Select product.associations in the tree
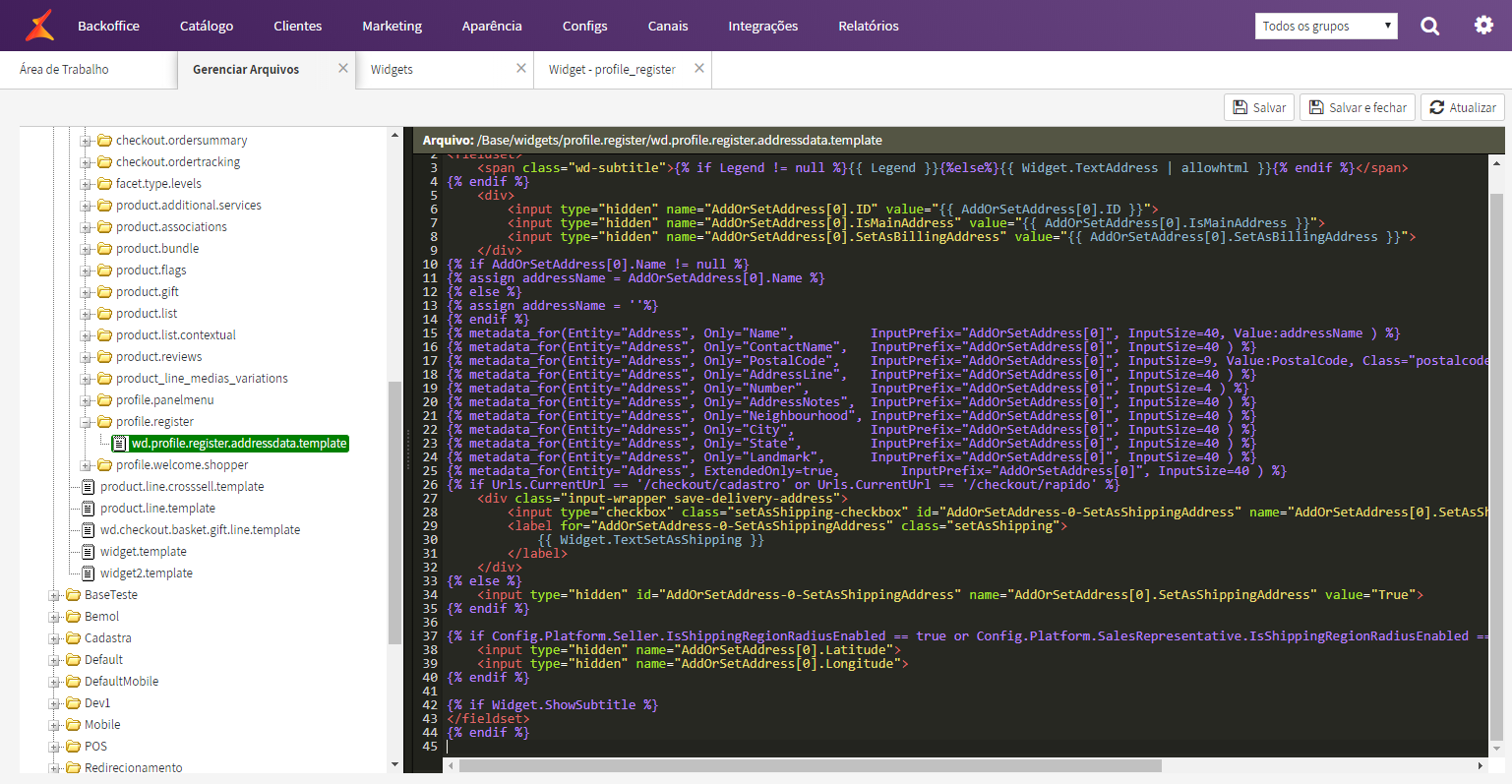Screen dimensions: 1512x784 click(x=171, y=227)
